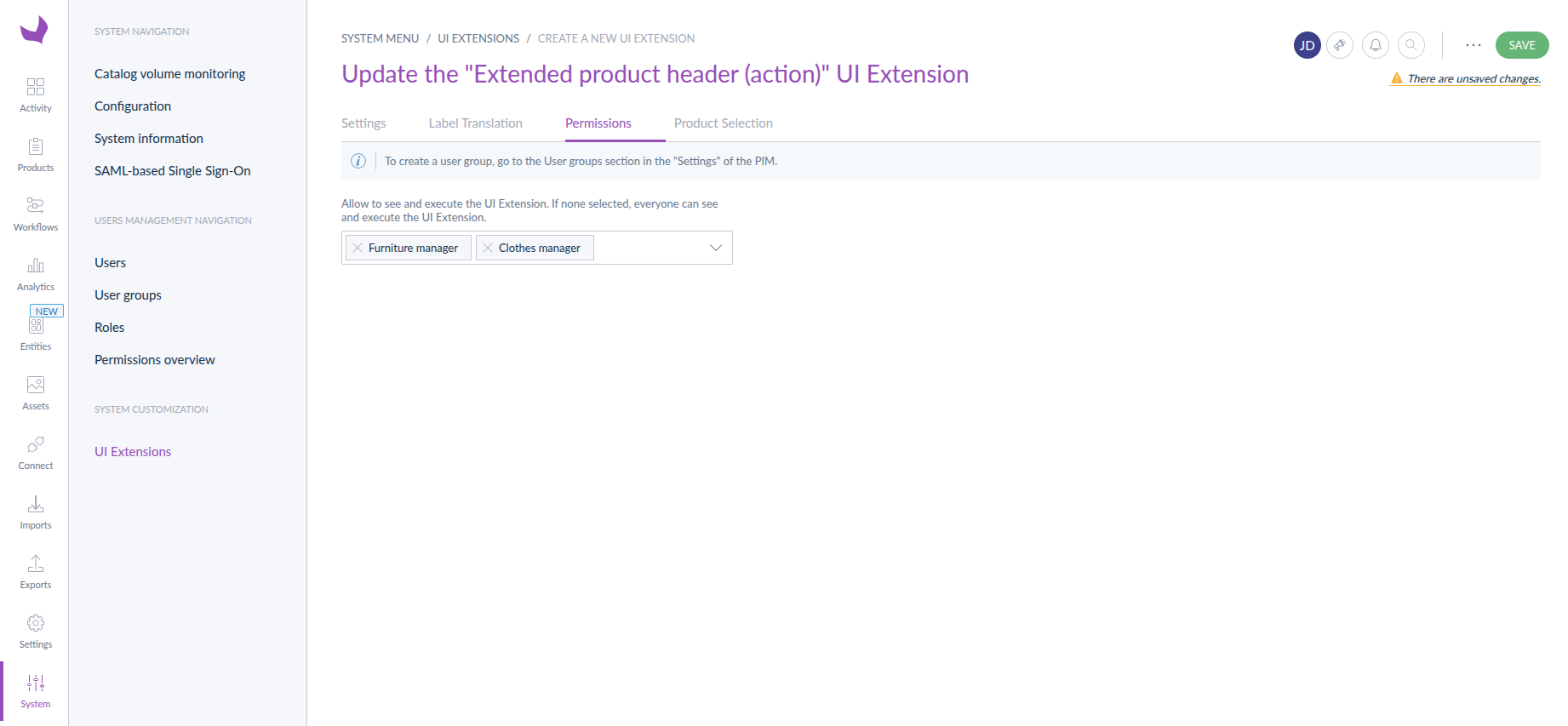Click the green Save button
The width and height of the screenshot is (1568, 726).
point(1522,45)
